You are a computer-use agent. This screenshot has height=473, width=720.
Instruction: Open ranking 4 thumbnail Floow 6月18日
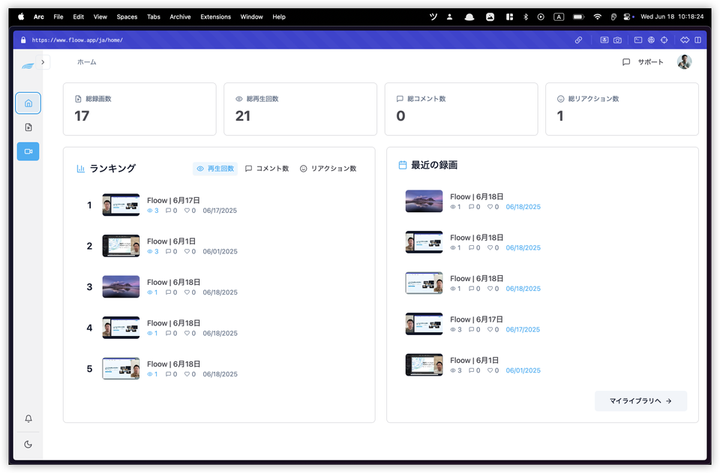[x=121, y=327]
